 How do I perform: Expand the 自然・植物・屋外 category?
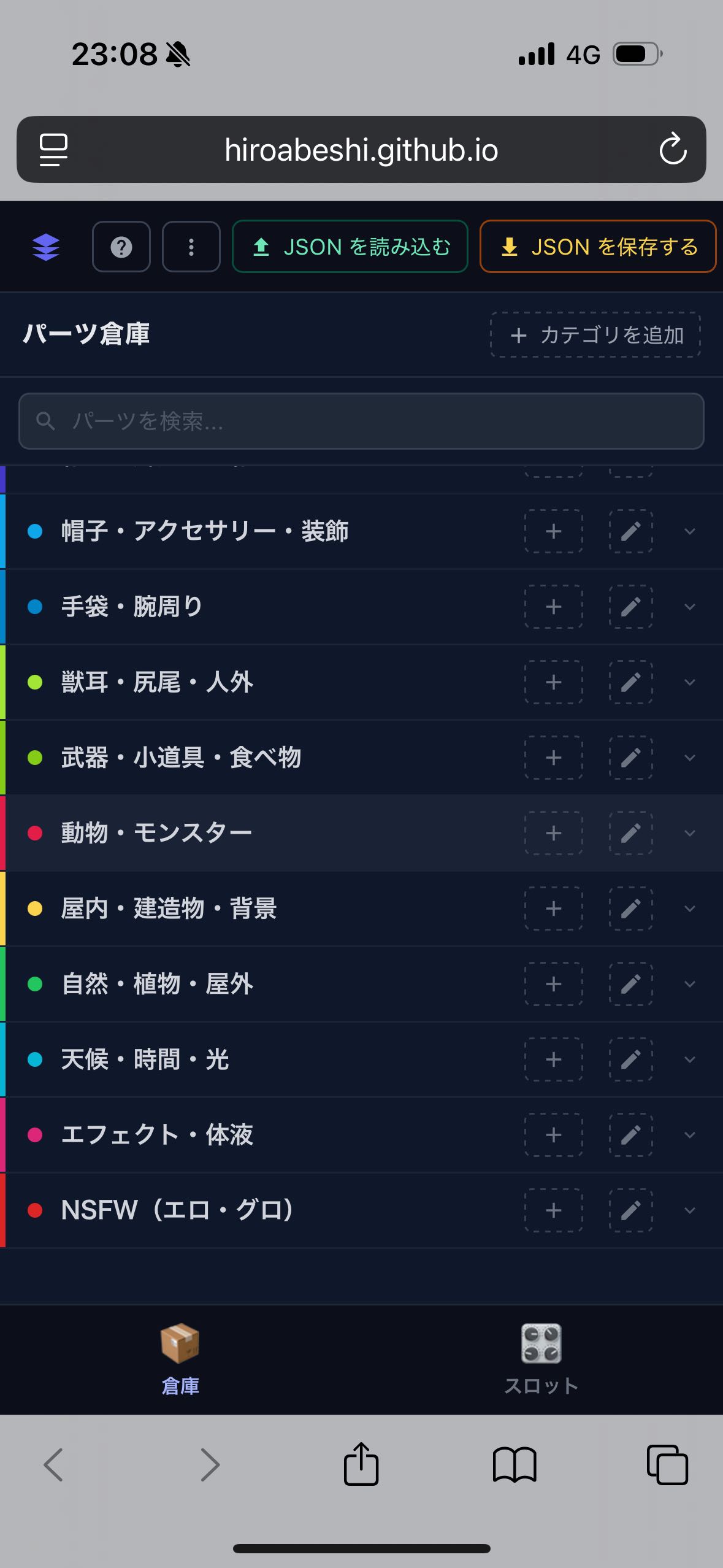(x=689, y=984)
